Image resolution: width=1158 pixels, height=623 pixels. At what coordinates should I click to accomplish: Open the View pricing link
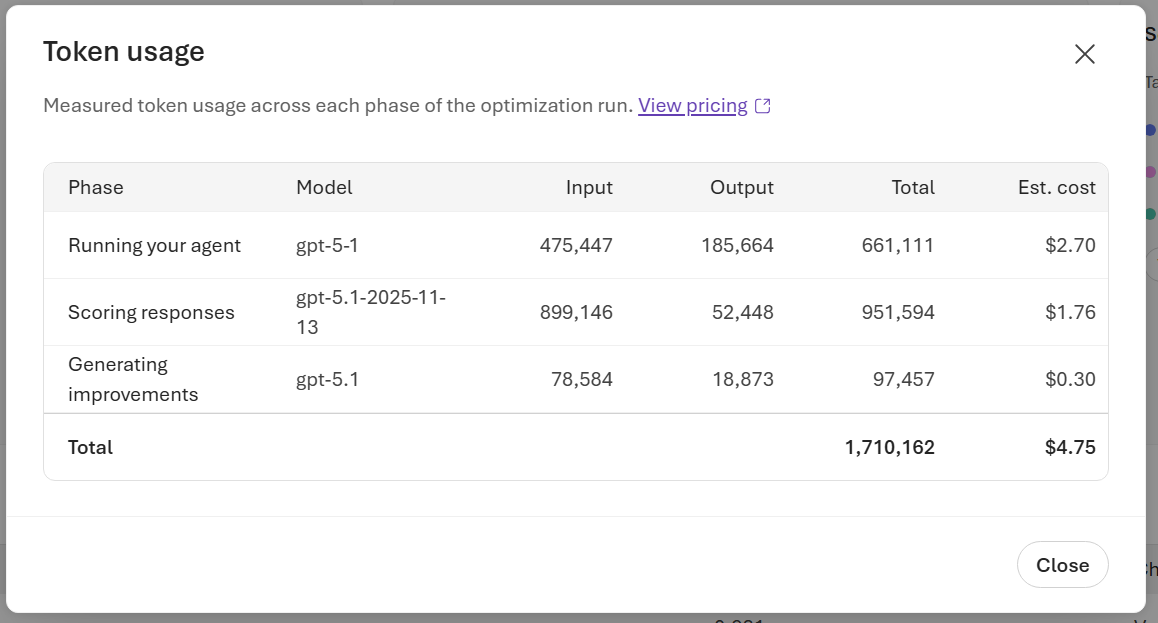click(x=693, y=106)
